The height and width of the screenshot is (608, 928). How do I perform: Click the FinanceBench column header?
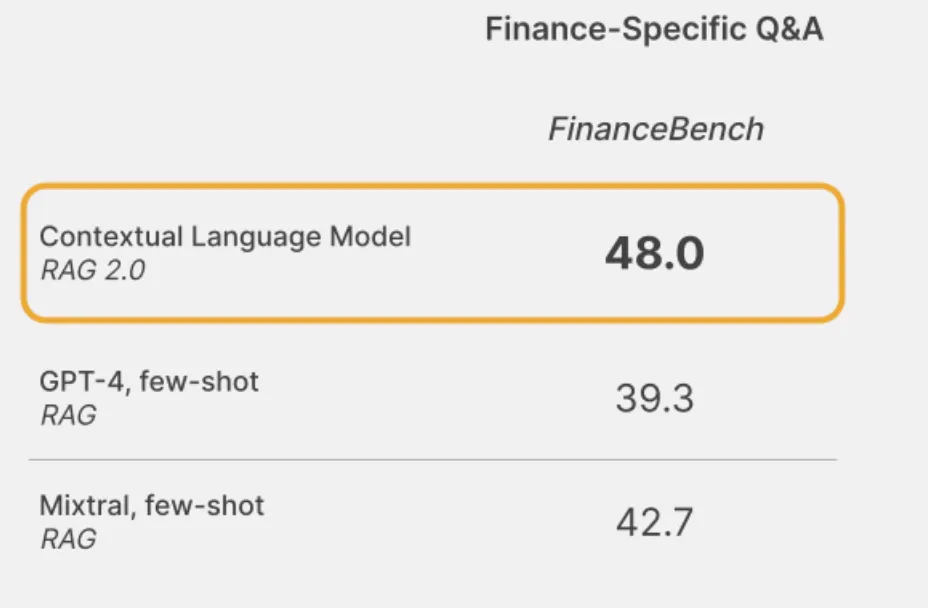pos(656,129)
